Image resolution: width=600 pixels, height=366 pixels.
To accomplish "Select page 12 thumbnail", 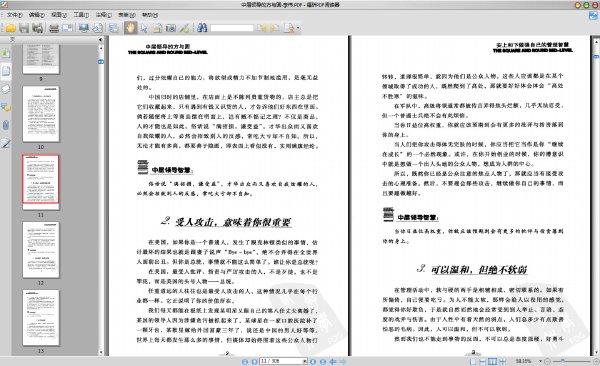I will 41,250.
